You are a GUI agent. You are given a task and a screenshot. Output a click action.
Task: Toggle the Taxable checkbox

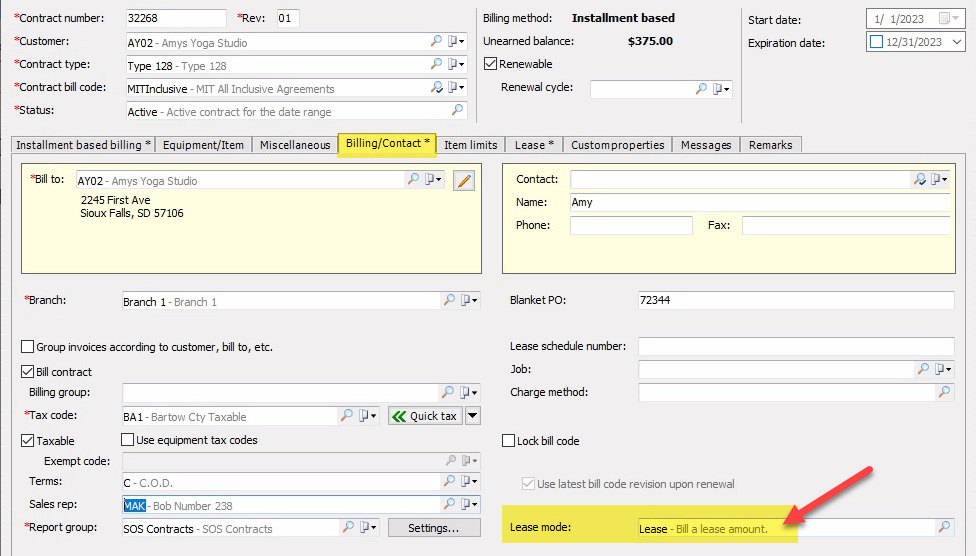(x=27, y=441)
